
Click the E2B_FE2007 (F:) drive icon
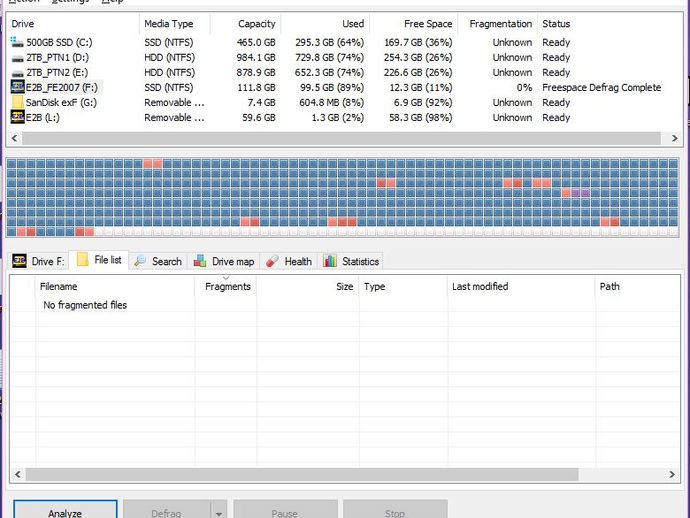pyautogui.click(x=18, y=87)
